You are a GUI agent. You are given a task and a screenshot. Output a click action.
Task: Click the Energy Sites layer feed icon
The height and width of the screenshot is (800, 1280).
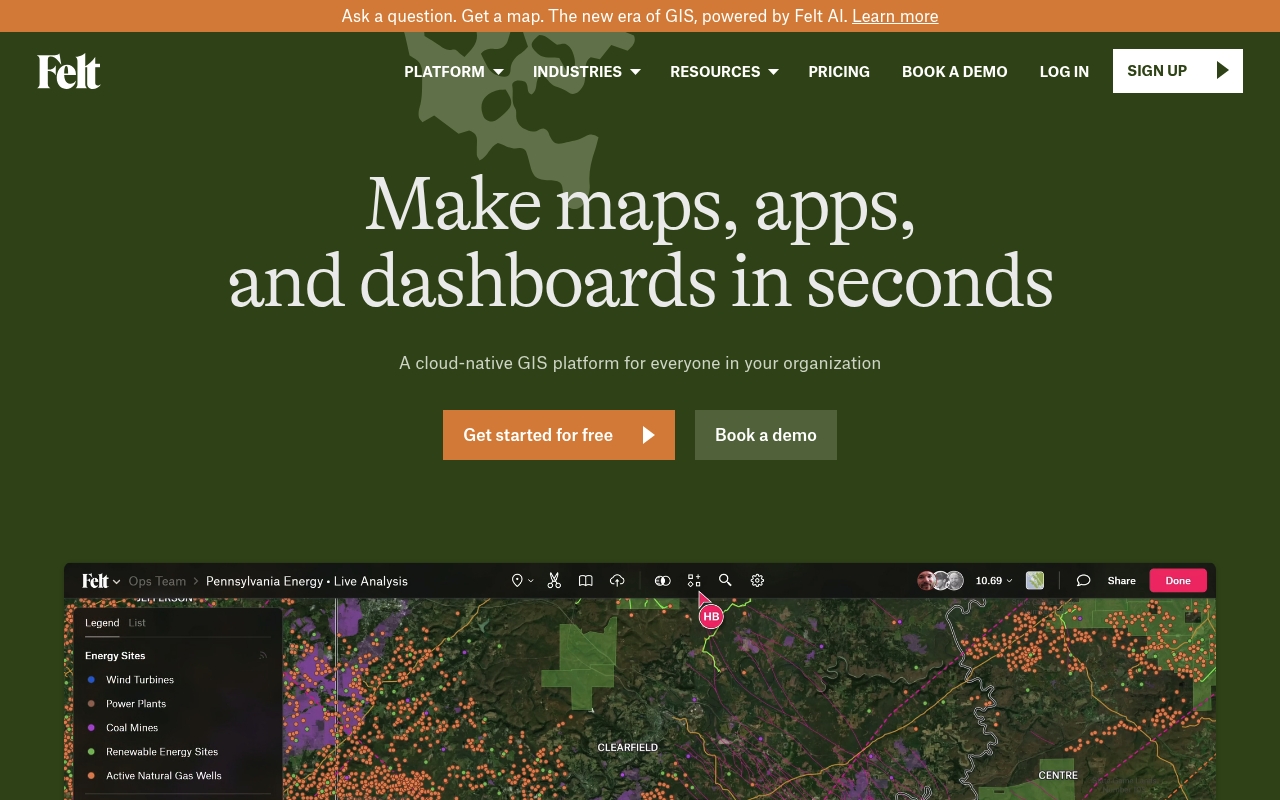(263, 656)
